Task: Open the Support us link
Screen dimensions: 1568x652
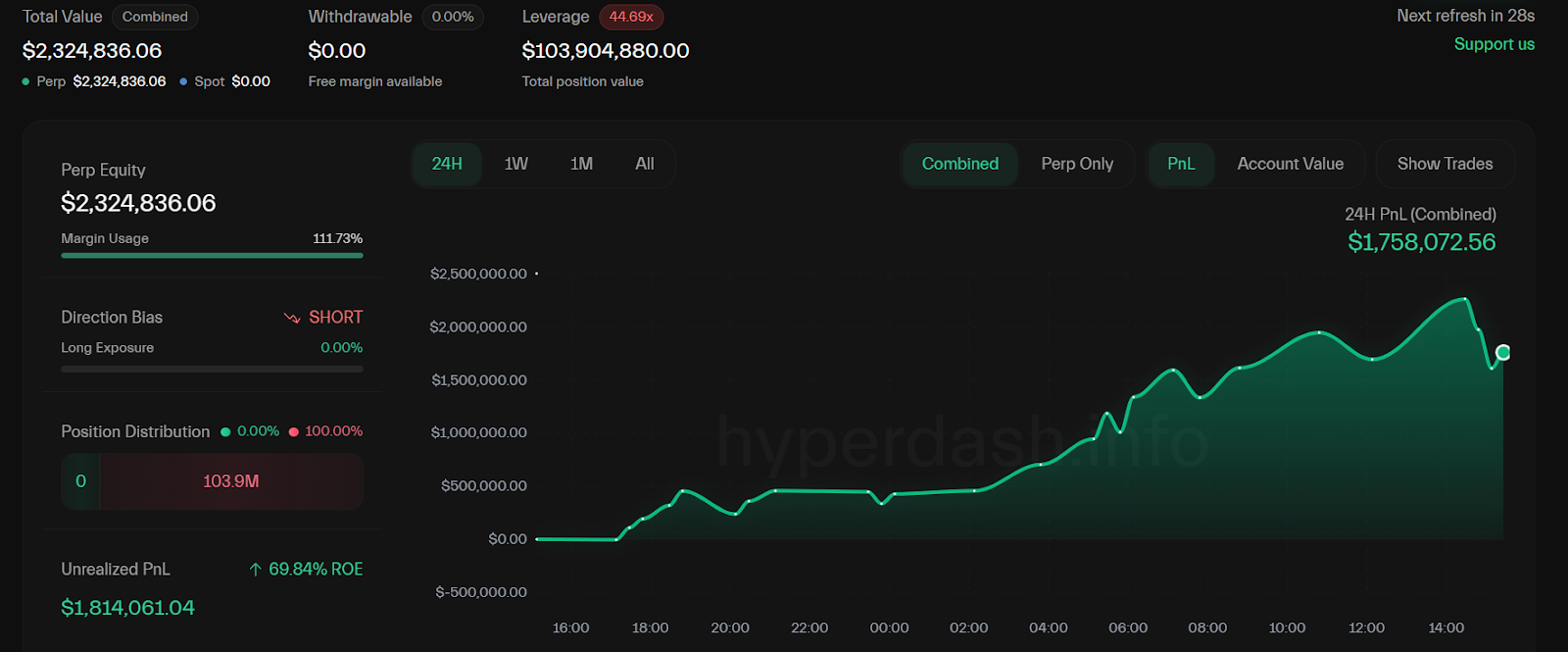Action: tap(1494, 44)
